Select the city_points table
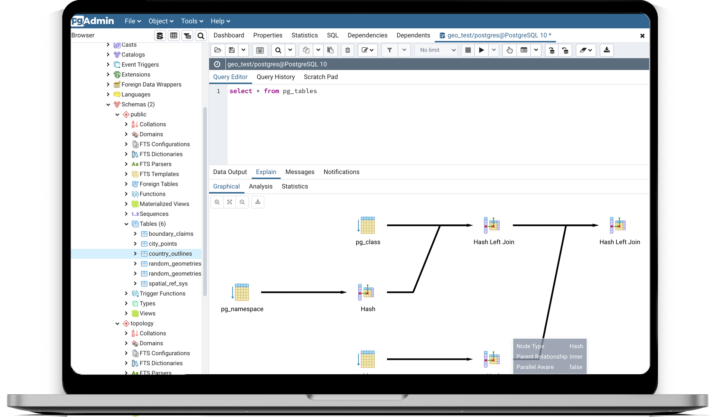The image size is (715, 417). coord(163,244)
